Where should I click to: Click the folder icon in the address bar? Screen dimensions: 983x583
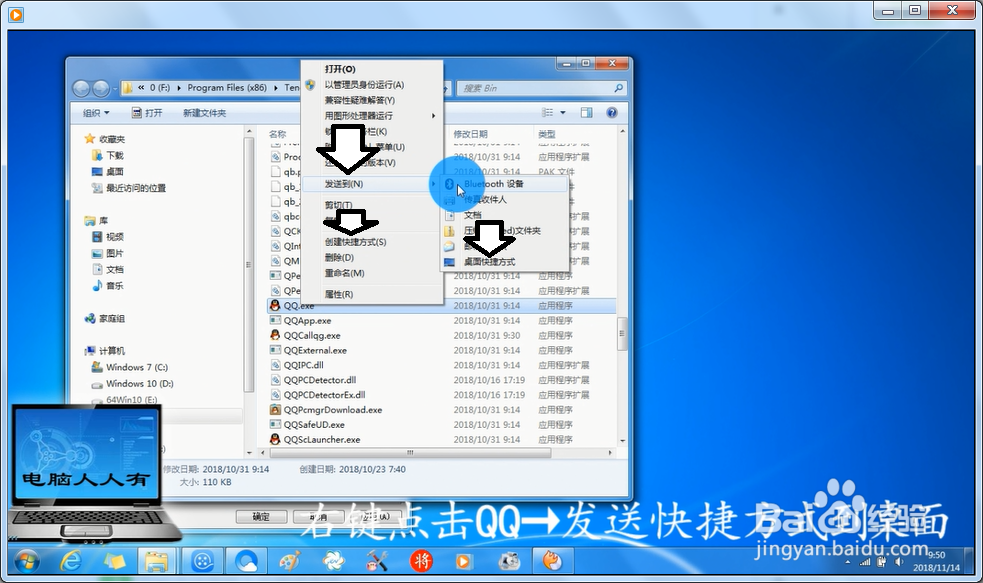click(x=127, y=88)
